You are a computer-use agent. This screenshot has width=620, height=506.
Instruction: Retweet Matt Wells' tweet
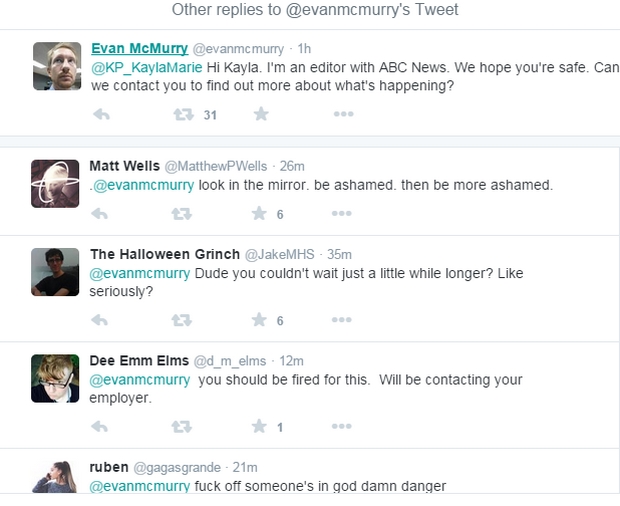click(181, 214)
